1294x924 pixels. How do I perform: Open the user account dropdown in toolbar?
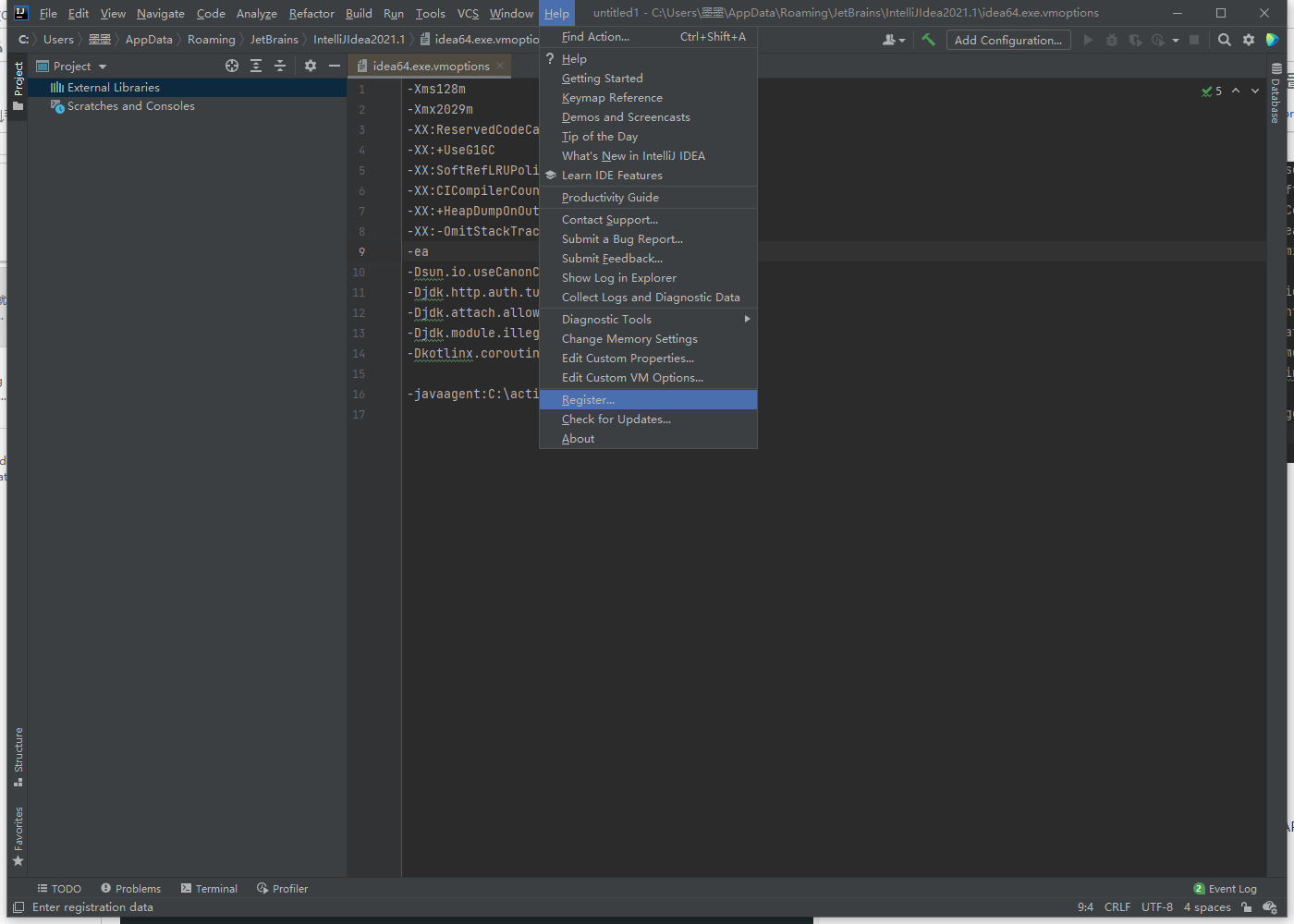point(893,40)
